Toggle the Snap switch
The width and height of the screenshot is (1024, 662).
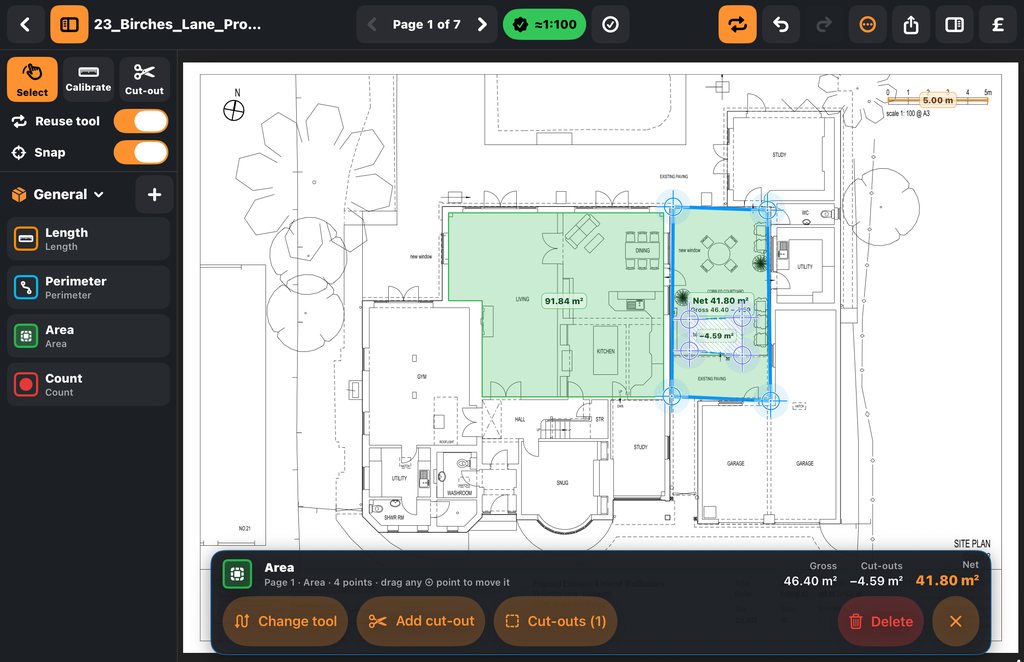[141, 152]
